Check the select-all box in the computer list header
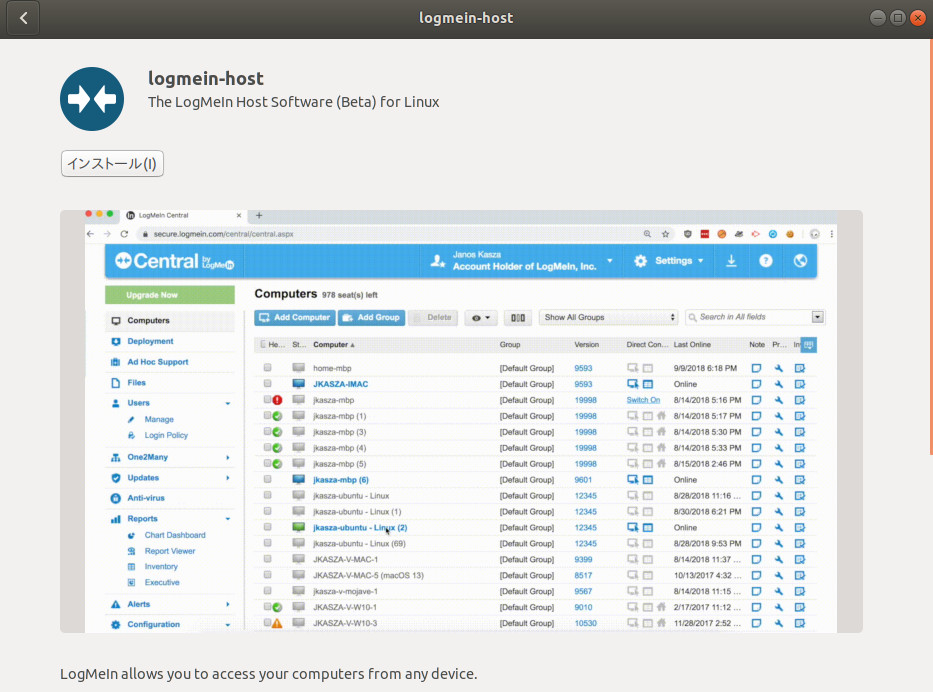933x692 pixels. [x=266, y=344]
